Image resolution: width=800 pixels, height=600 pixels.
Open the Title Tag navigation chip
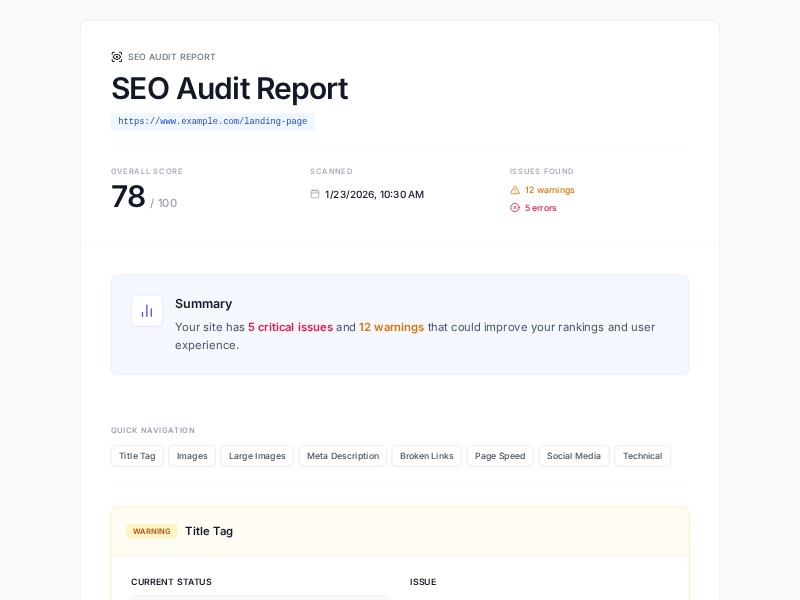click(137, 456)
